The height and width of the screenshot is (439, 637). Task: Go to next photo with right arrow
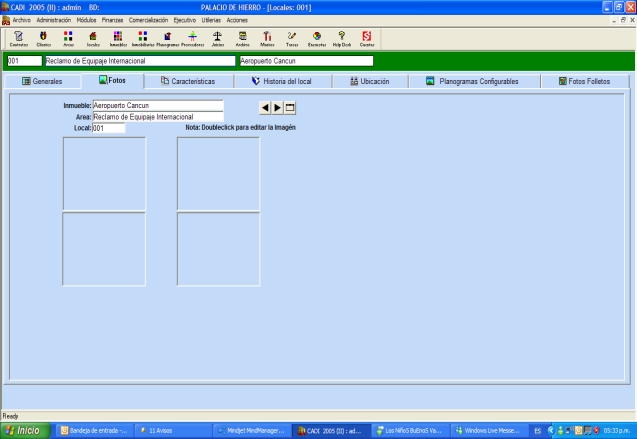[278, 107]
